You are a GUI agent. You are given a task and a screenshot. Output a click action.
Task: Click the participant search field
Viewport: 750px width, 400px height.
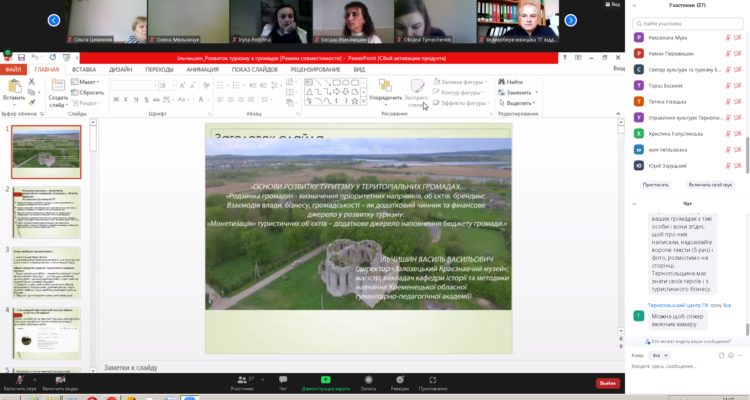pyautogui.click(x=688, y=23)
